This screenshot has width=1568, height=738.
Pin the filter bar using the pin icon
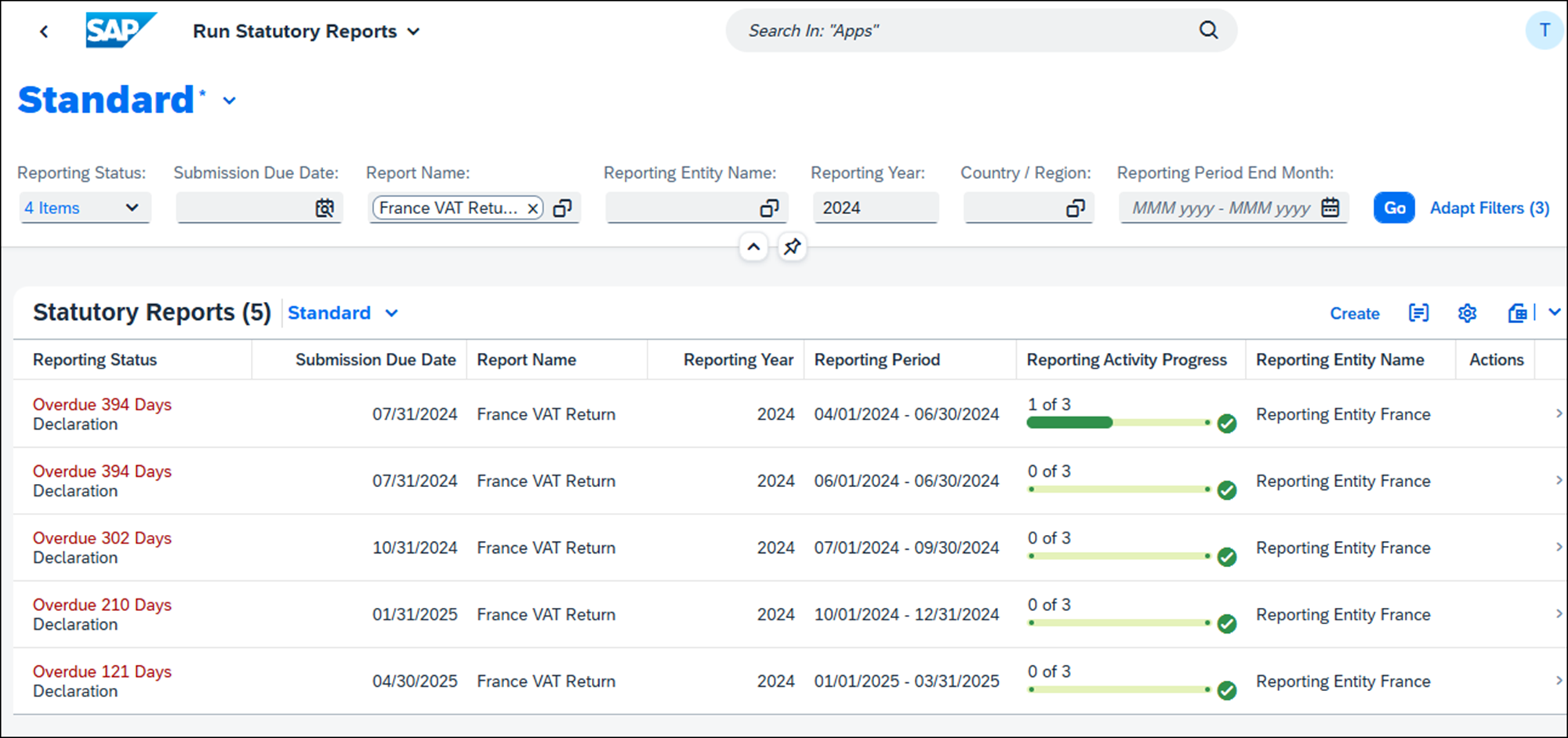tap(792, 247)
